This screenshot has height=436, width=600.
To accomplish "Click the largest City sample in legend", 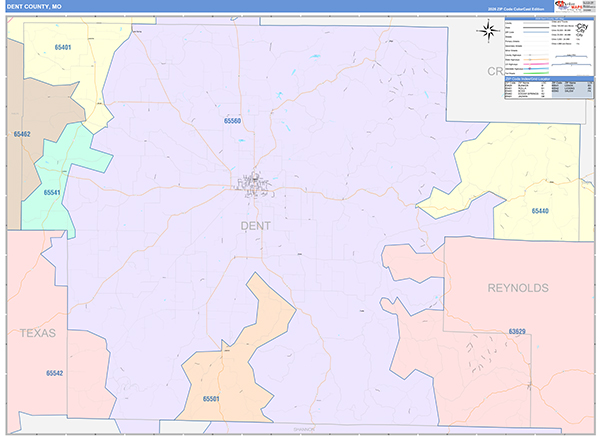I will 582,26.
